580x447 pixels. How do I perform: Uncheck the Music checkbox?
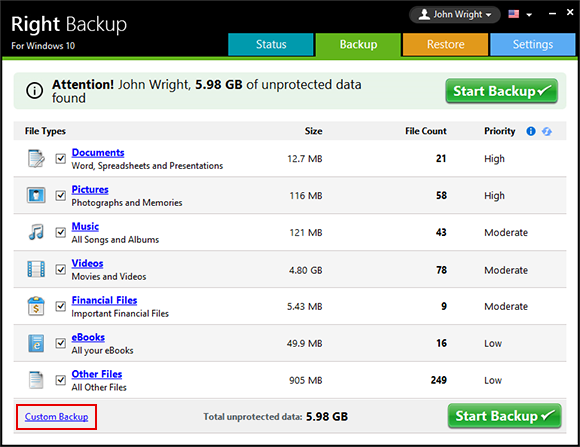(61, 232)
